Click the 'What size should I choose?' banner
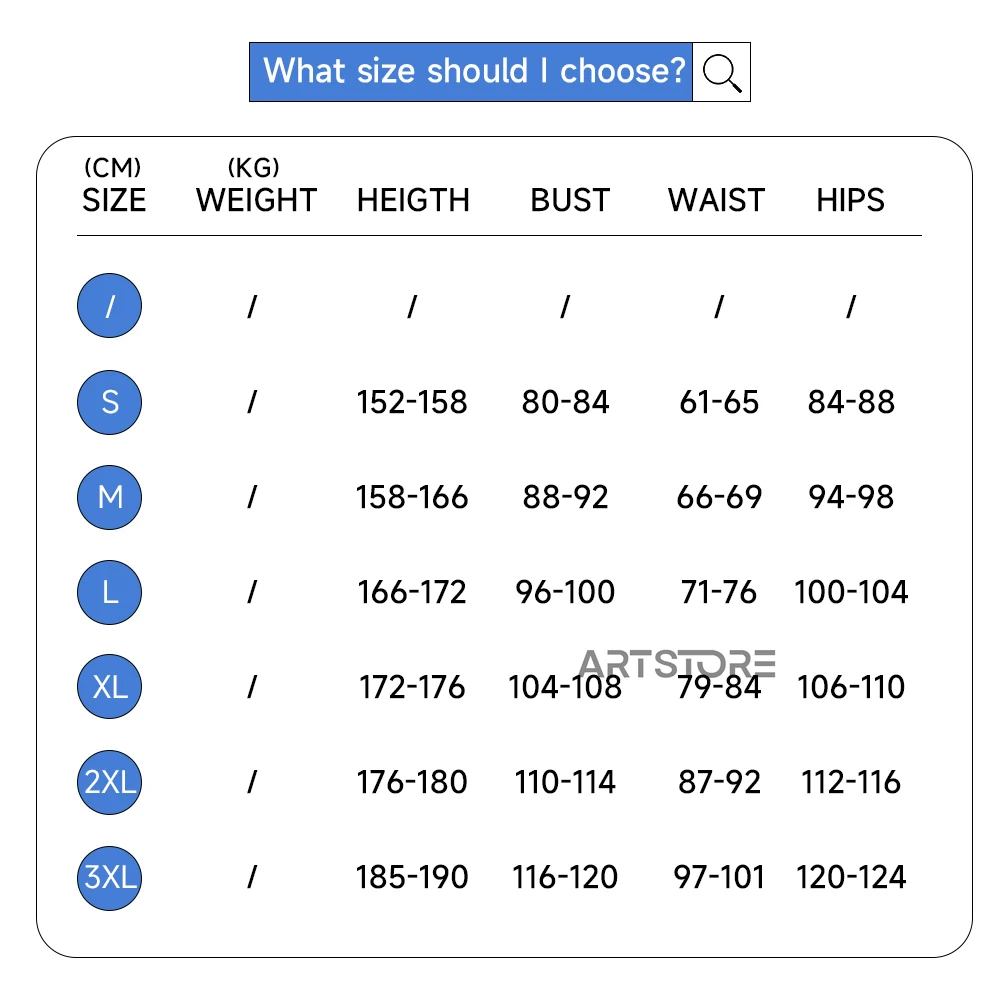Image resolution: width=1000 pixels, height=1000 pixels. 471,72
